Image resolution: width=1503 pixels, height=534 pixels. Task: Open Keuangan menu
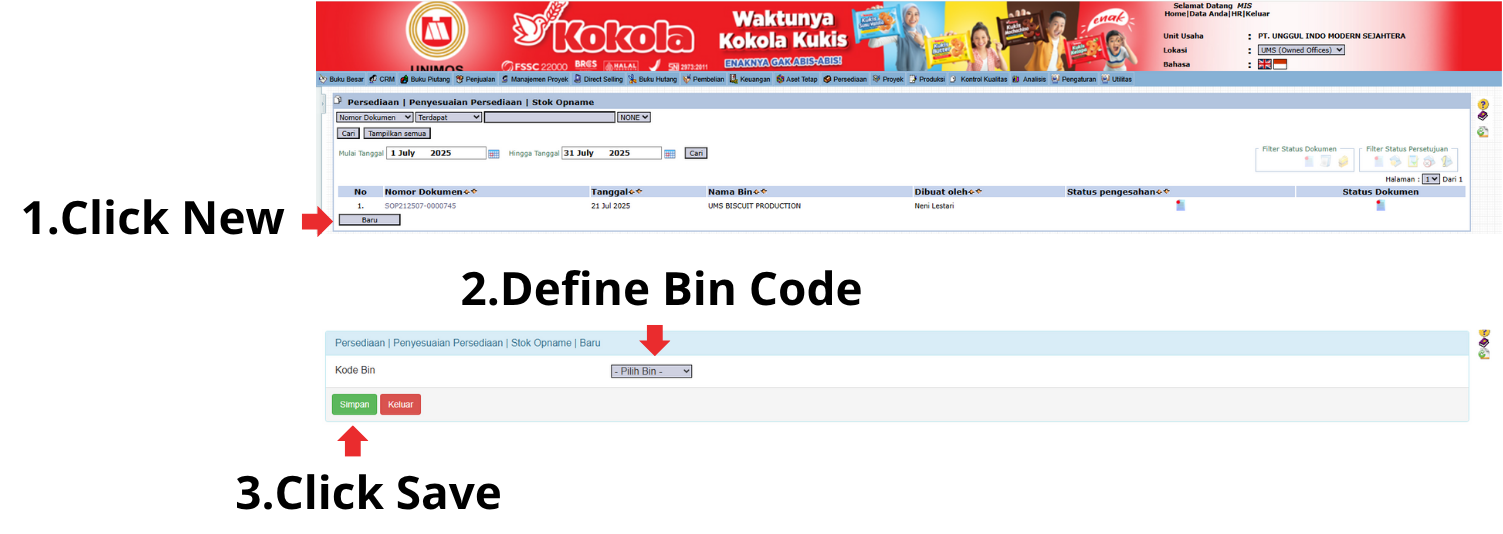tap(750, 79)
